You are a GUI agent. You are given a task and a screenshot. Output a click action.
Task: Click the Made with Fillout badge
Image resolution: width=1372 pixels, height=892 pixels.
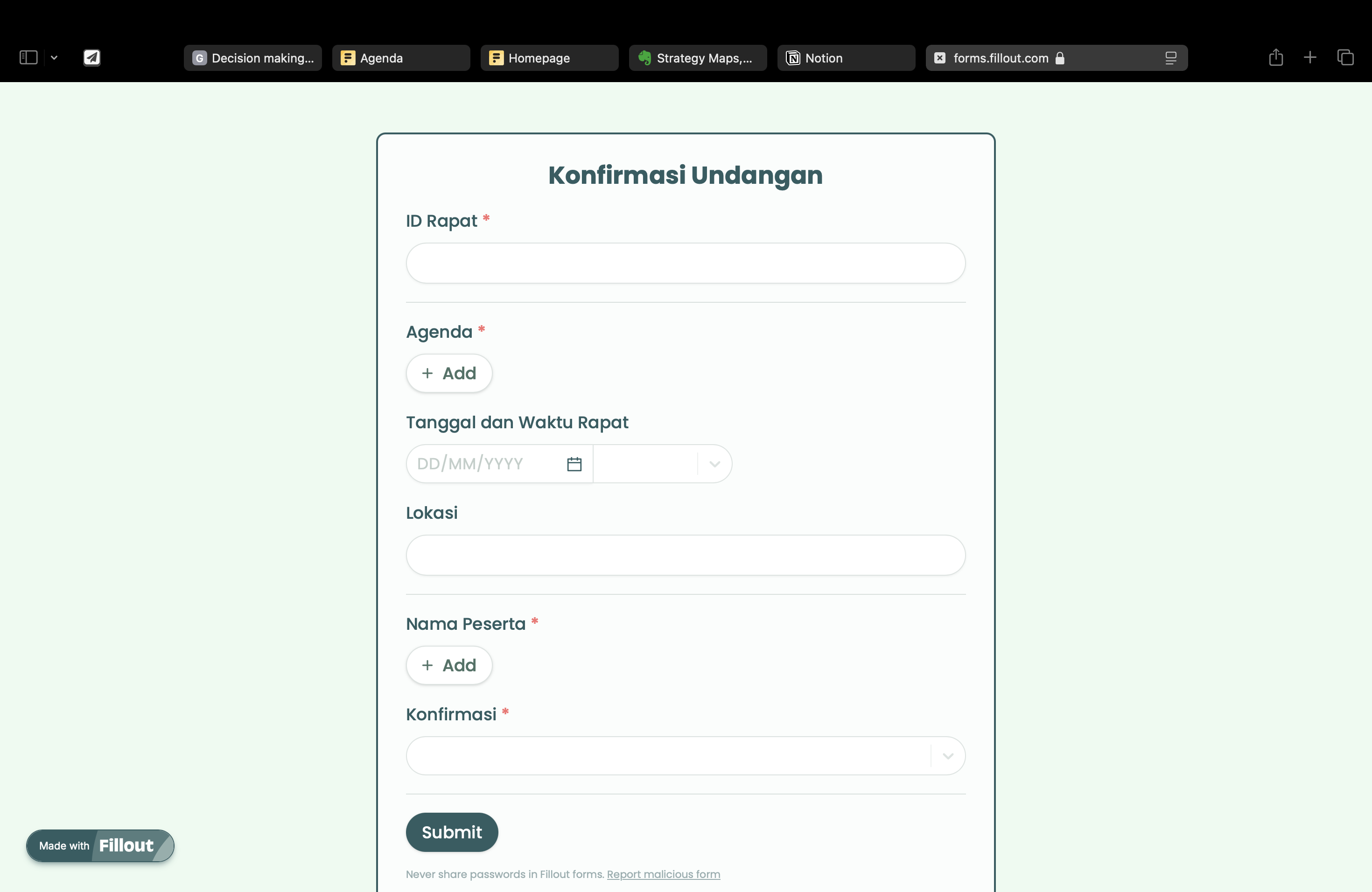point(100,846)
